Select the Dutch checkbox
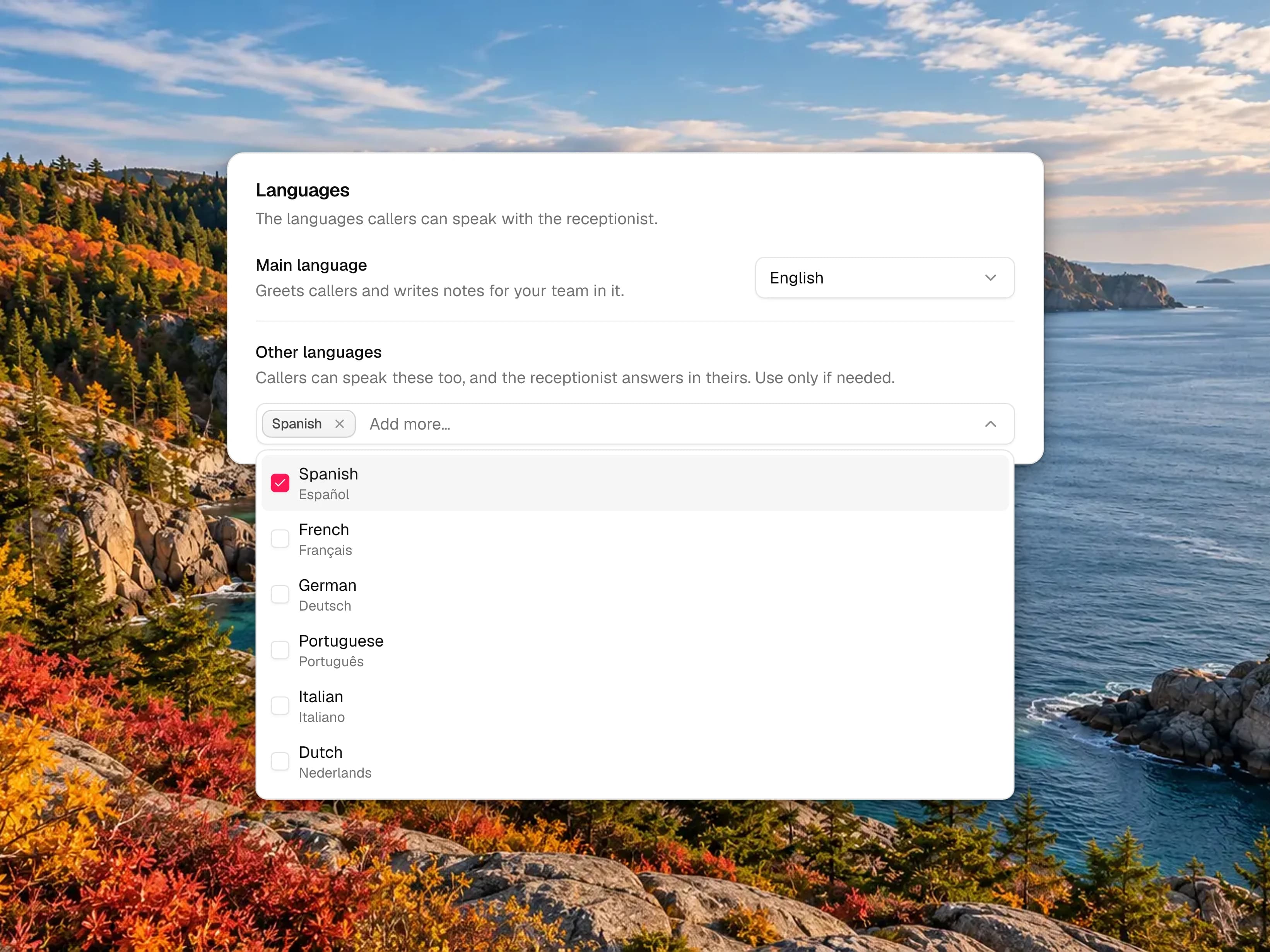Viewport: 1270px width, 952px height. point(280,761)
